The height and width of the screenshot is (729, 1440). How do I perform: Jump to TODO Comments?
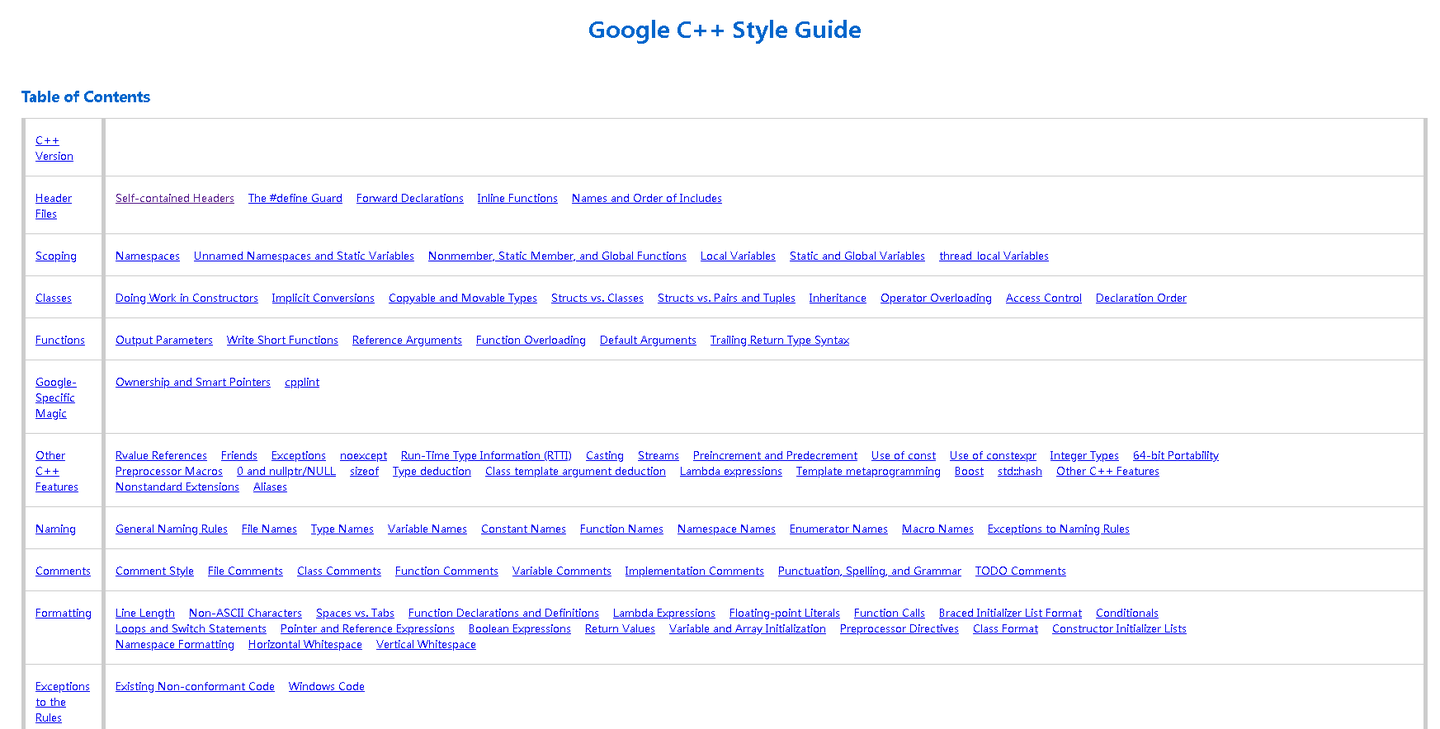1020,571
